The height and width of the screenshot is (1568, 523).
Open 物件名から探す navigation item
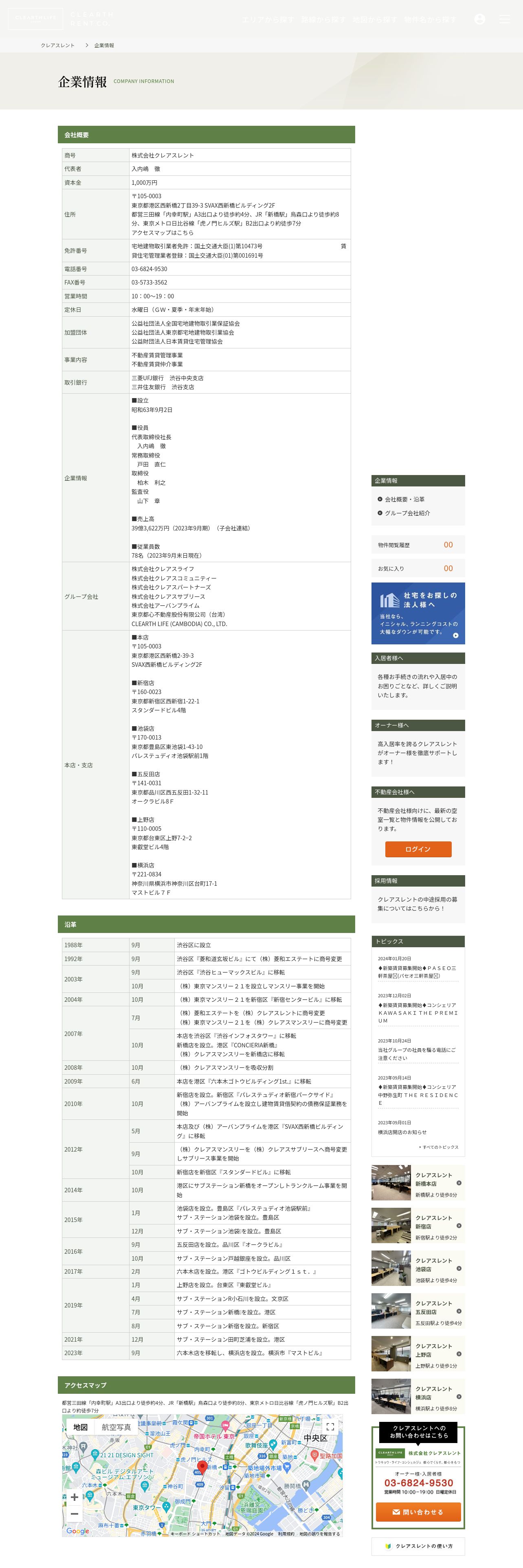coord(430,20)
